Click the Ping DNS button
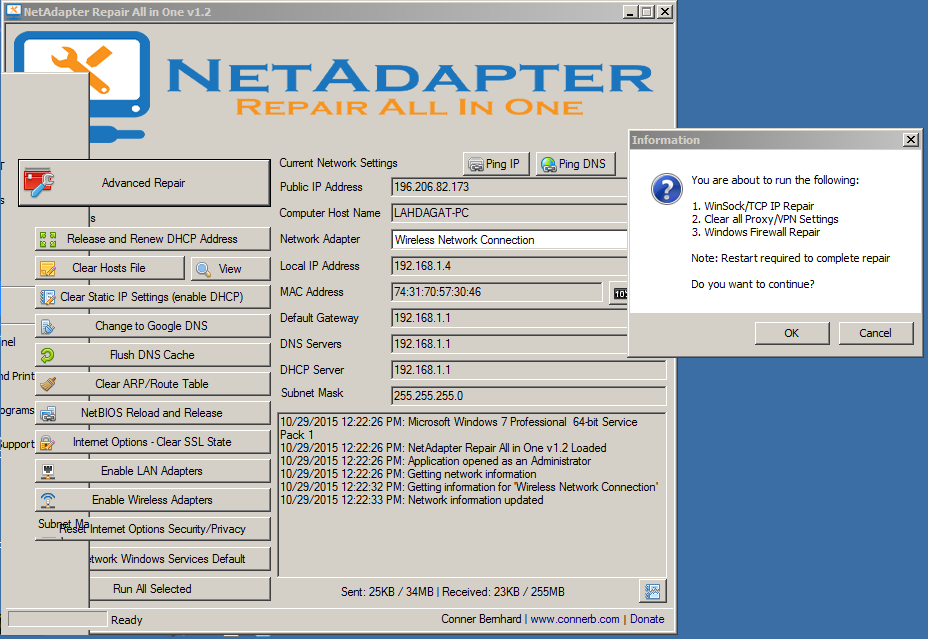Screen dimensions: 928x639 point(575,164)
